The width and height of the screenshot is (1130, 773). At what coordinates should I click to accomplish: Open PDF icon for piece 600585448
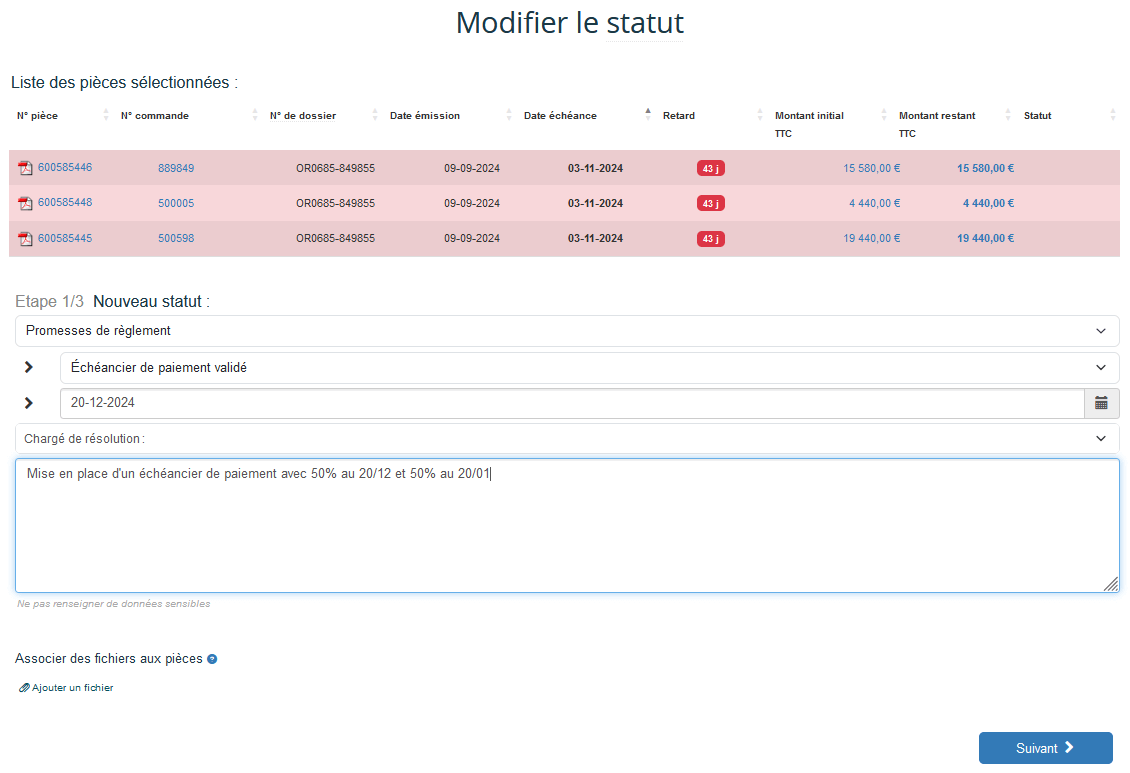tap(25, 203)
